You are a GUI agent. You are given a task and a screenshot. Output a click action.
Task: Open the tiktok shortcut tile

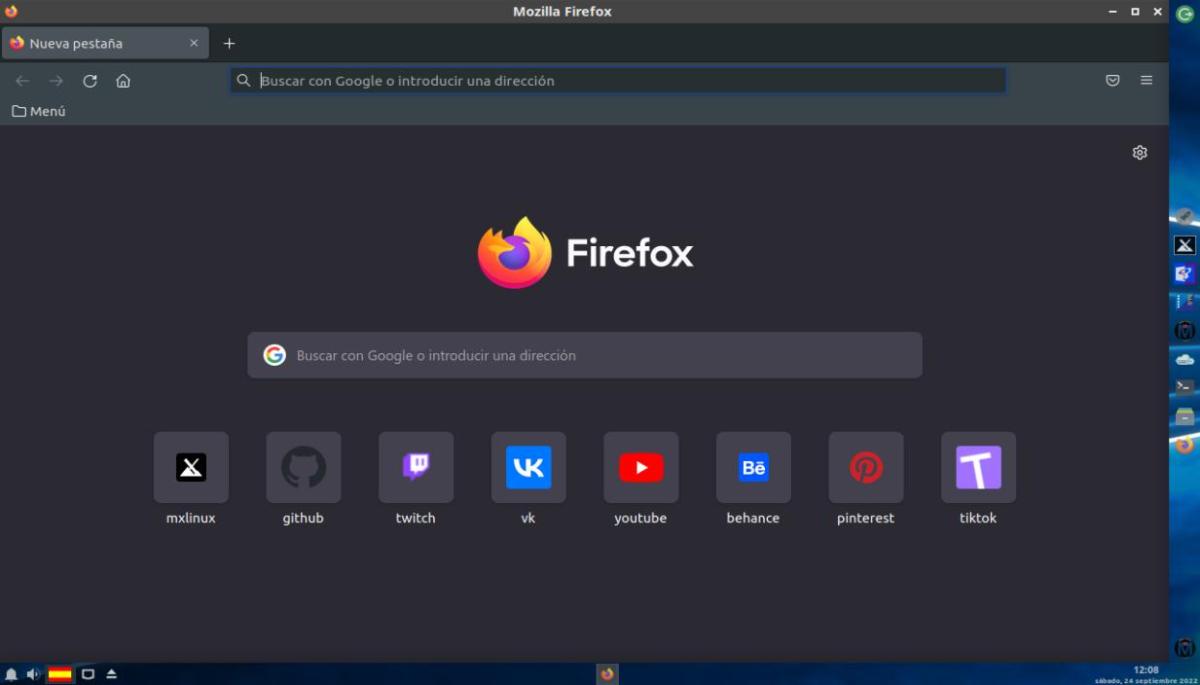[978, 467]
